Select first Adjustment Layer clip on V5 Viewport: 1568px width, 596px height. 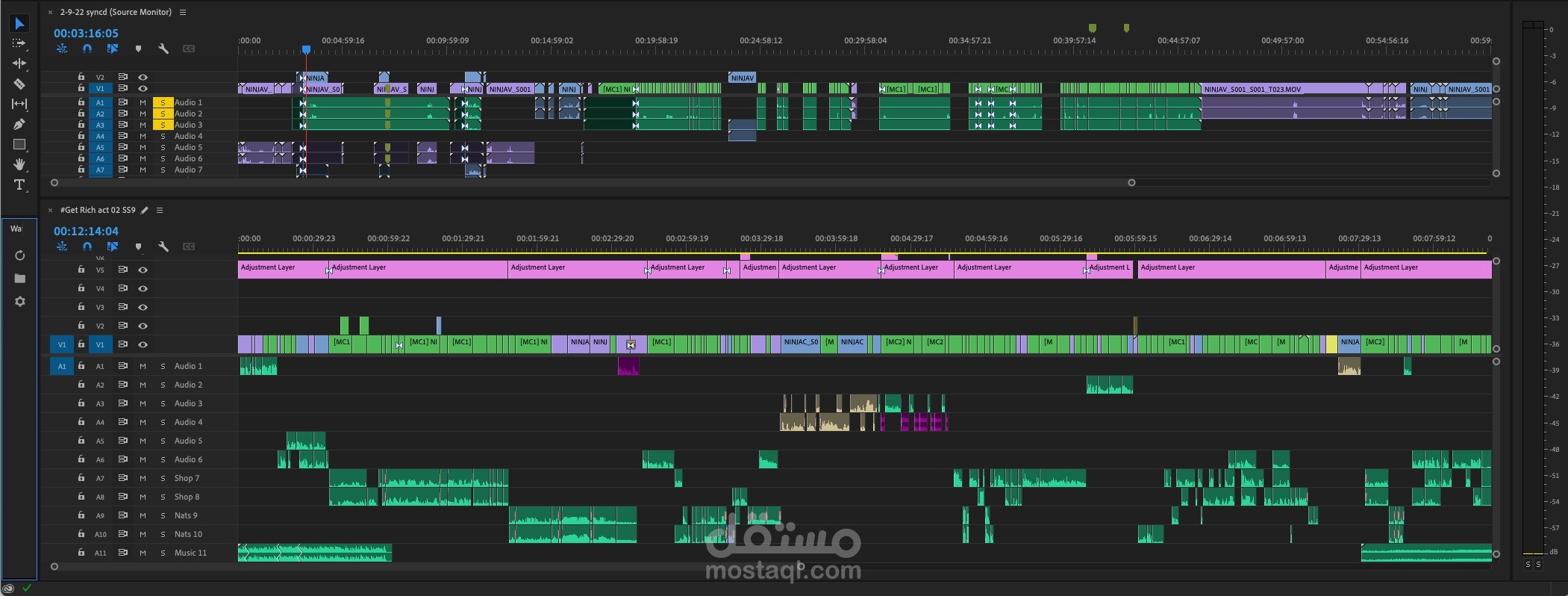(282, 270)
